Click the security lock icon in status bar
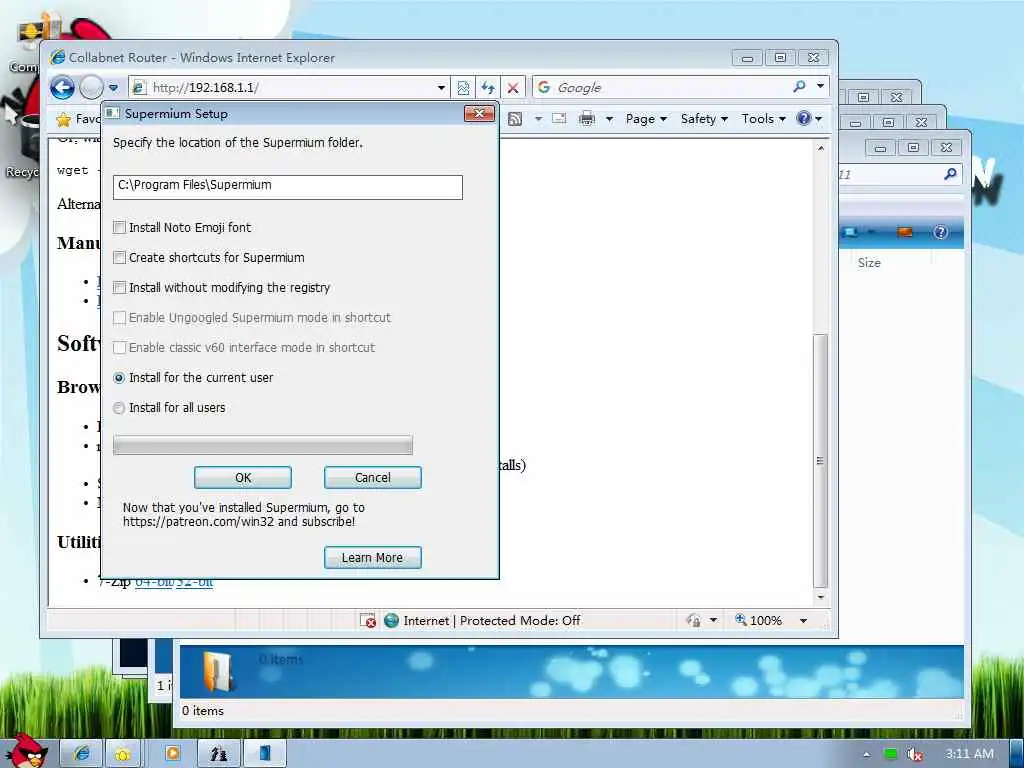 (x=694, y=620)
